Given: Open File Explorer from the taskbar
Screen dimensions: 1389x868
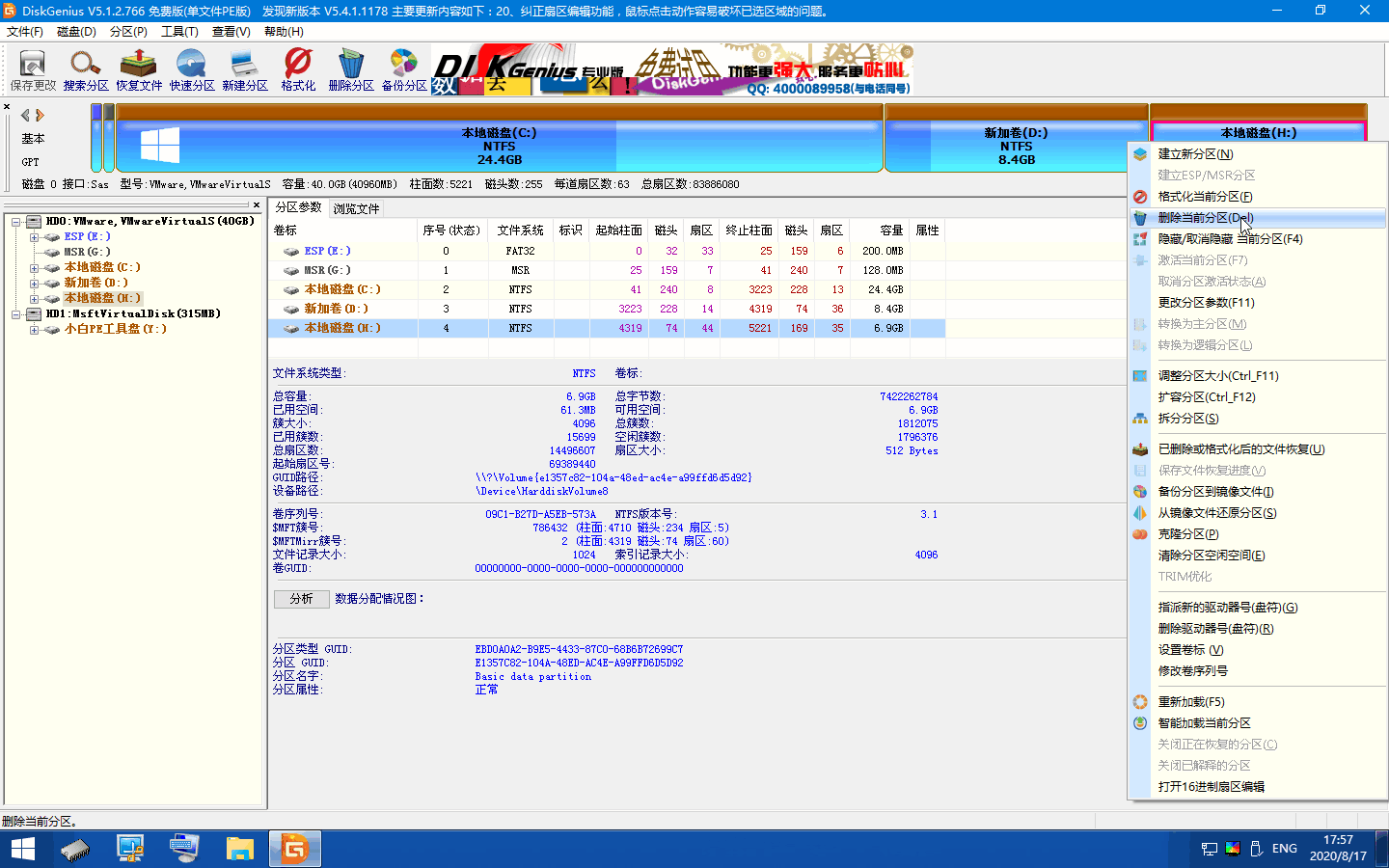Looking at the screenshot, I should [x=239, y=849].
